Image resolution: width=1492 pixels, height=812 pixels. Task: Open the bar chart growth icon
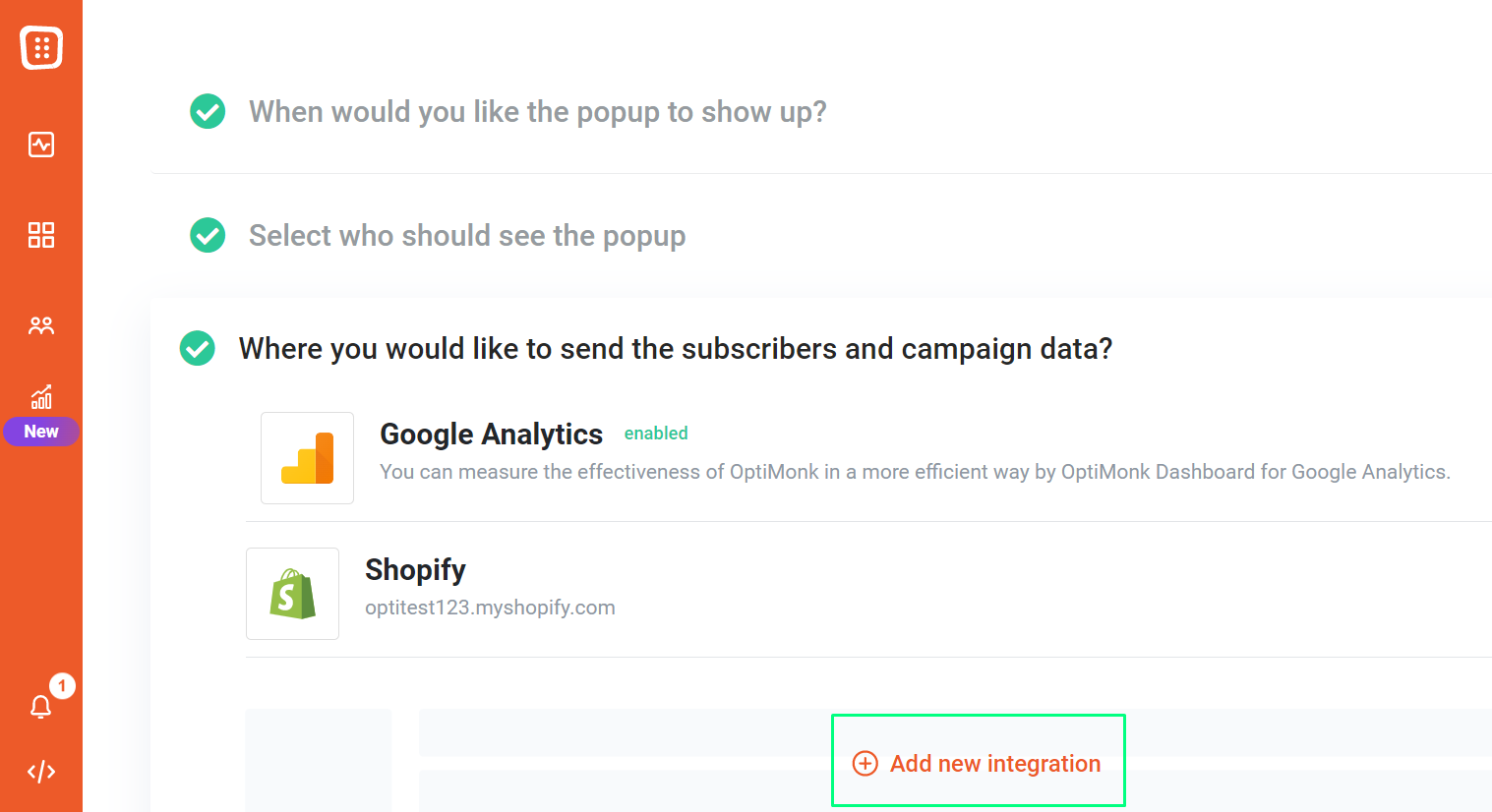(41, 396)
